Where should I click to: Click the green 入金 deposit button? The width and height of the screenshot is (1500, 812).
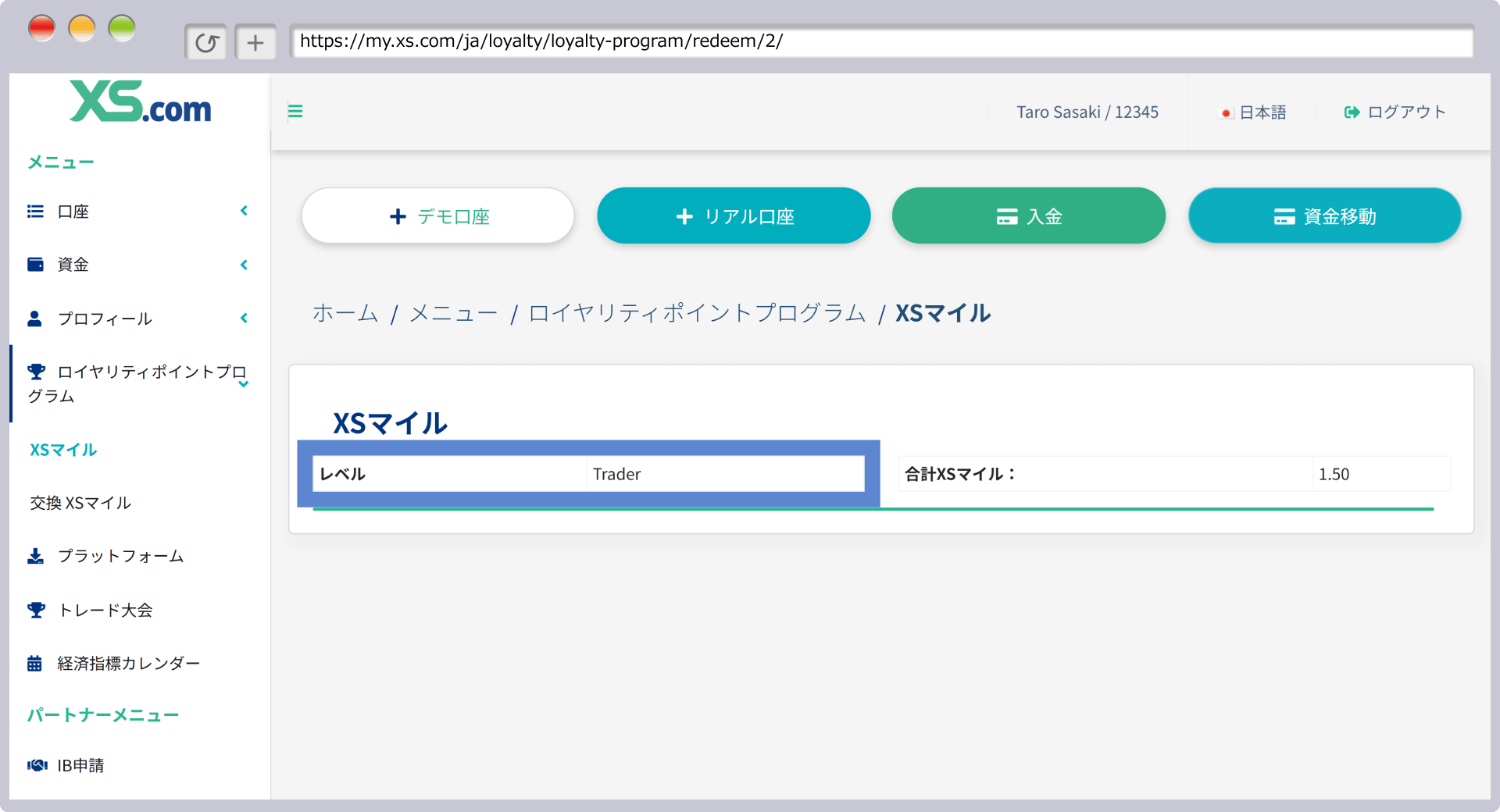click(1028, 216)
